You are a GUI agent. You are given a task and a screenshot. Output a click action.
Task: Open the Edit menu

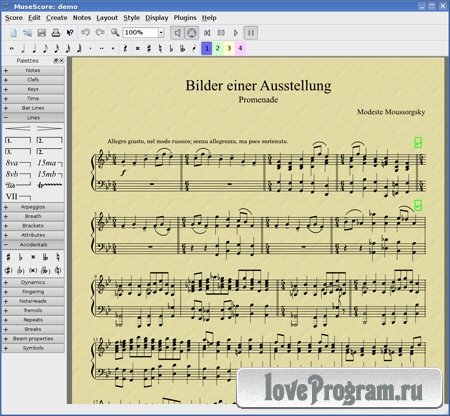click(x=34, y=18)
